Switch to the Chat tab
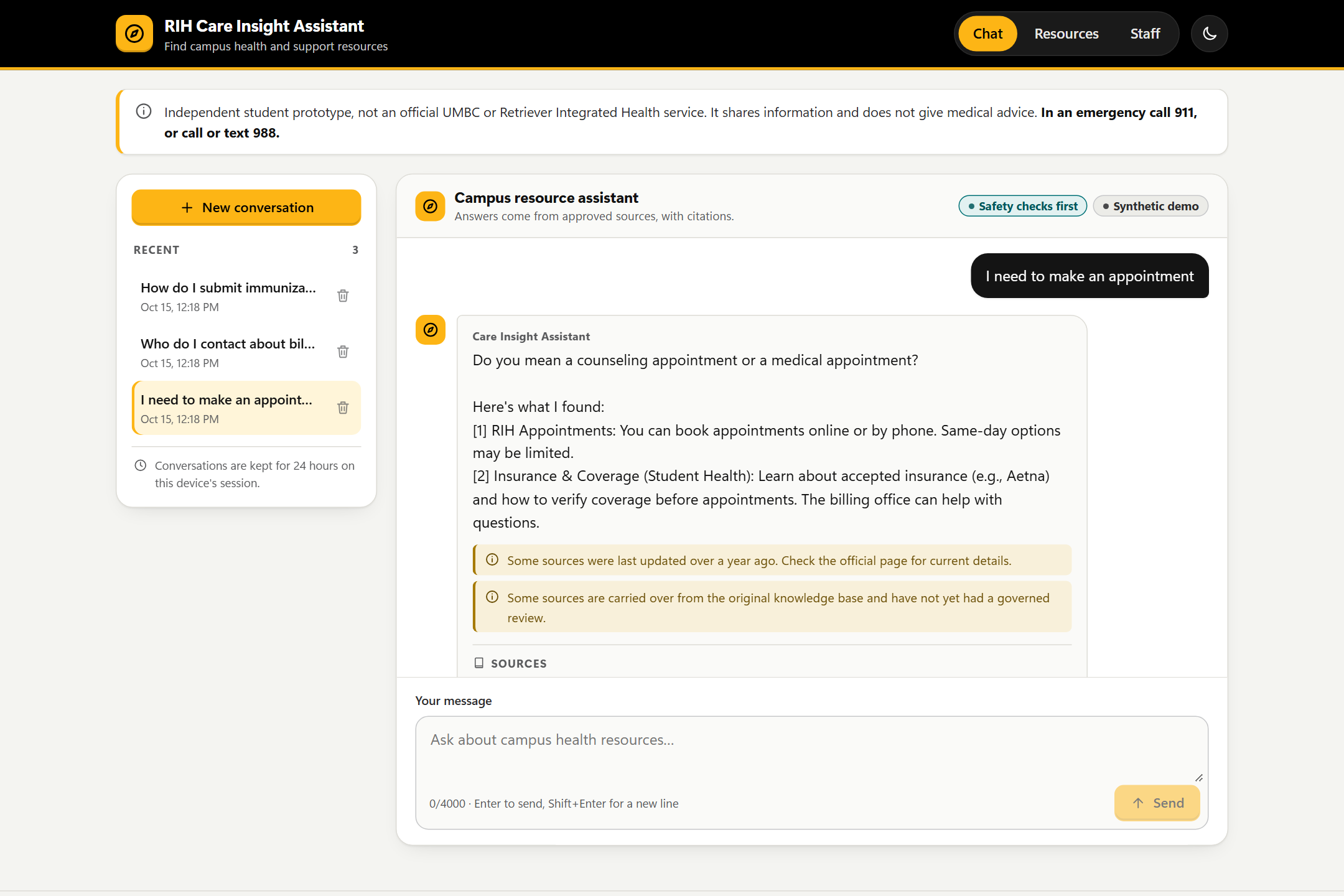The width and height of the screenshot is (1344, 896). coord(987,34)
